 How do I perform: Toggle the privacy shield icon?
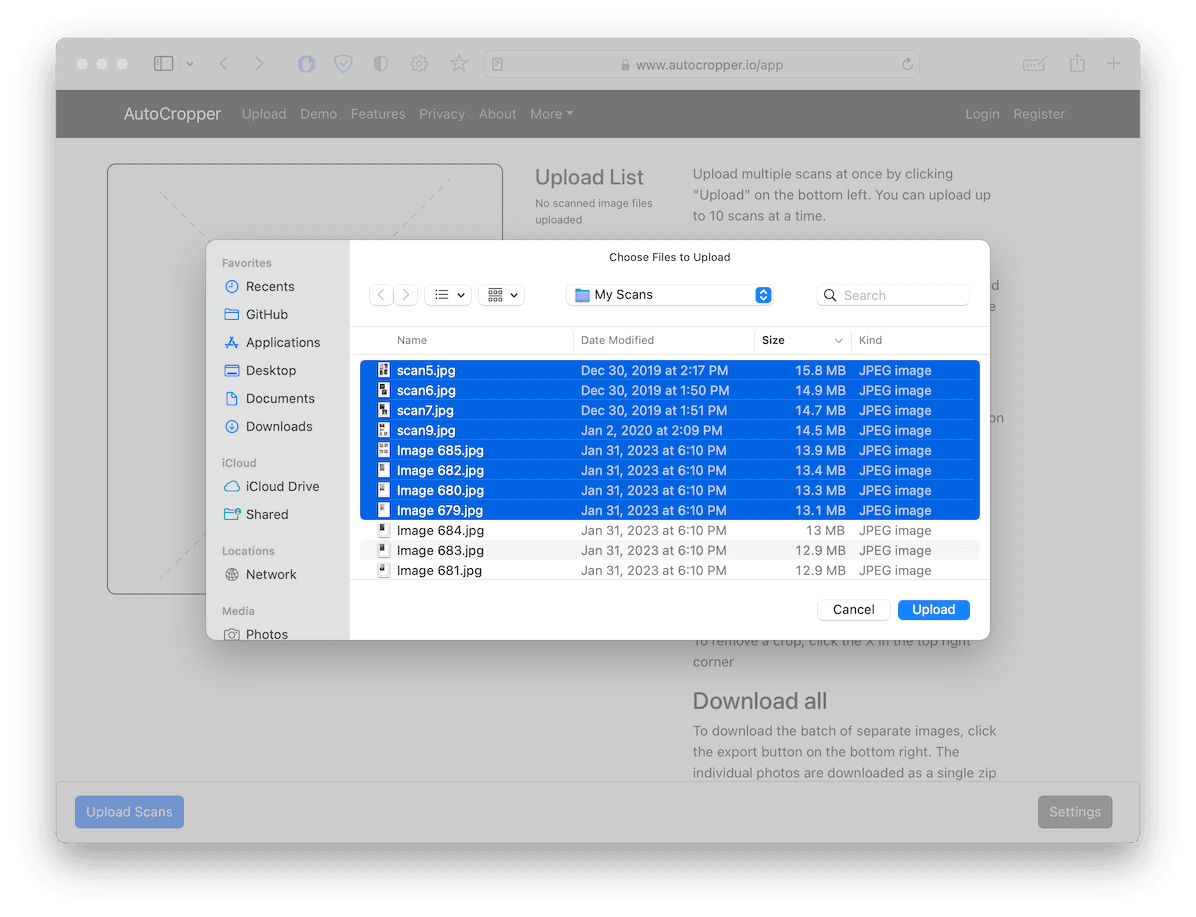pyautogui.click(x=343, y=63)
